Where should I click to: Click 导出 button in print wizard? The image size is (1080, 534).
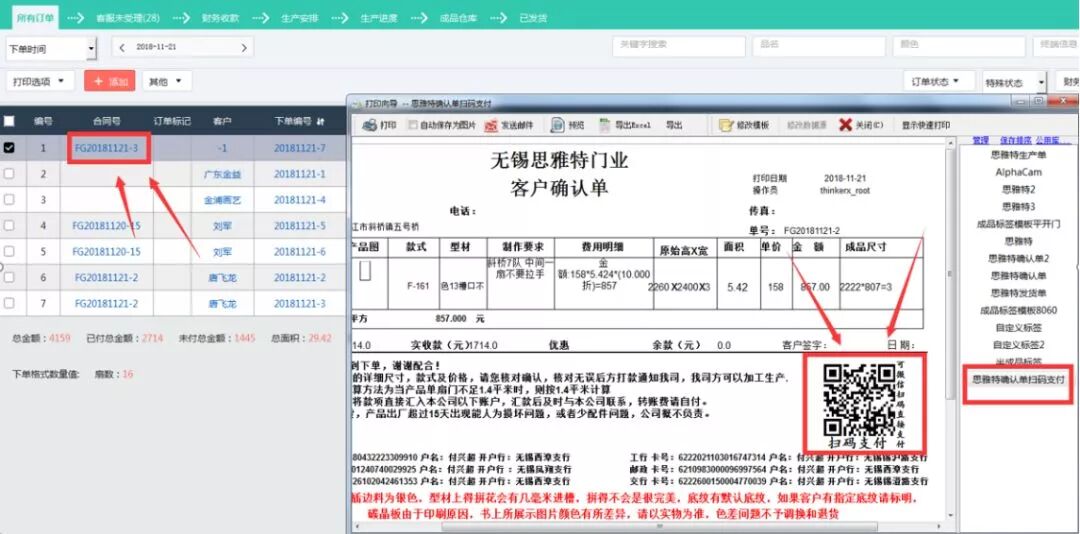(x=674, y=125)
